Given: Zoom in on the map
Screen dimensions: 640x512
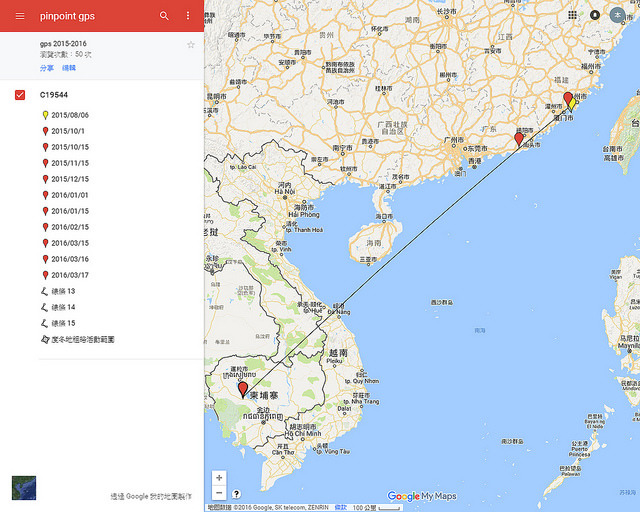Looking at the screenshot, I should click(219, 477).
